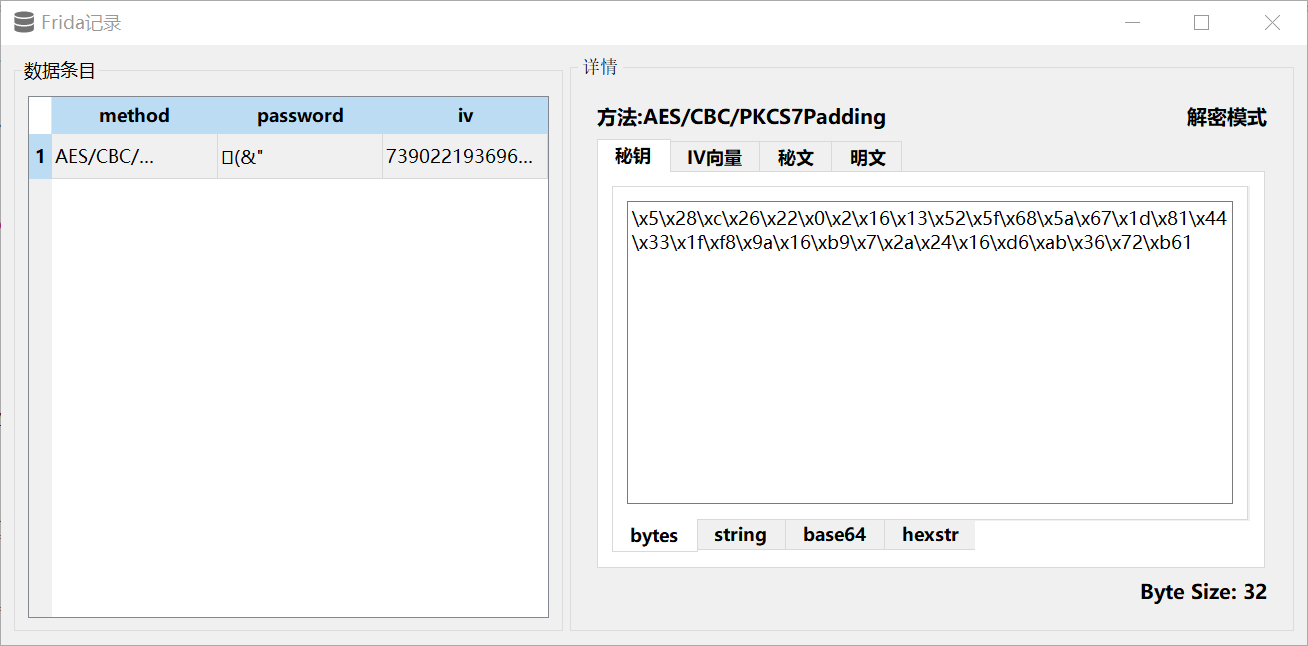Switch to the 秘钥 tab

[633, 157]
